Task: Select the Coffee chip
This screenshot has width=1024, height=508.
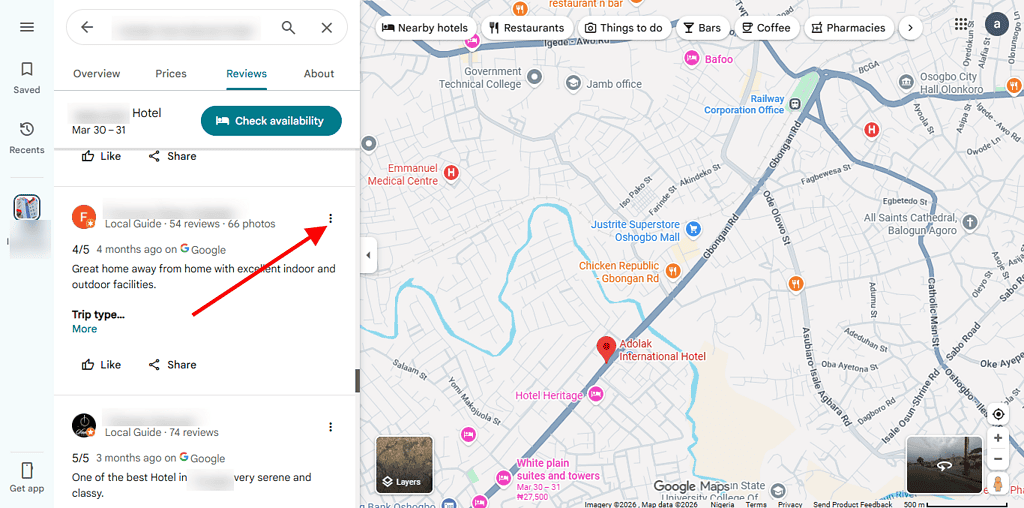Action: point(767,27)
